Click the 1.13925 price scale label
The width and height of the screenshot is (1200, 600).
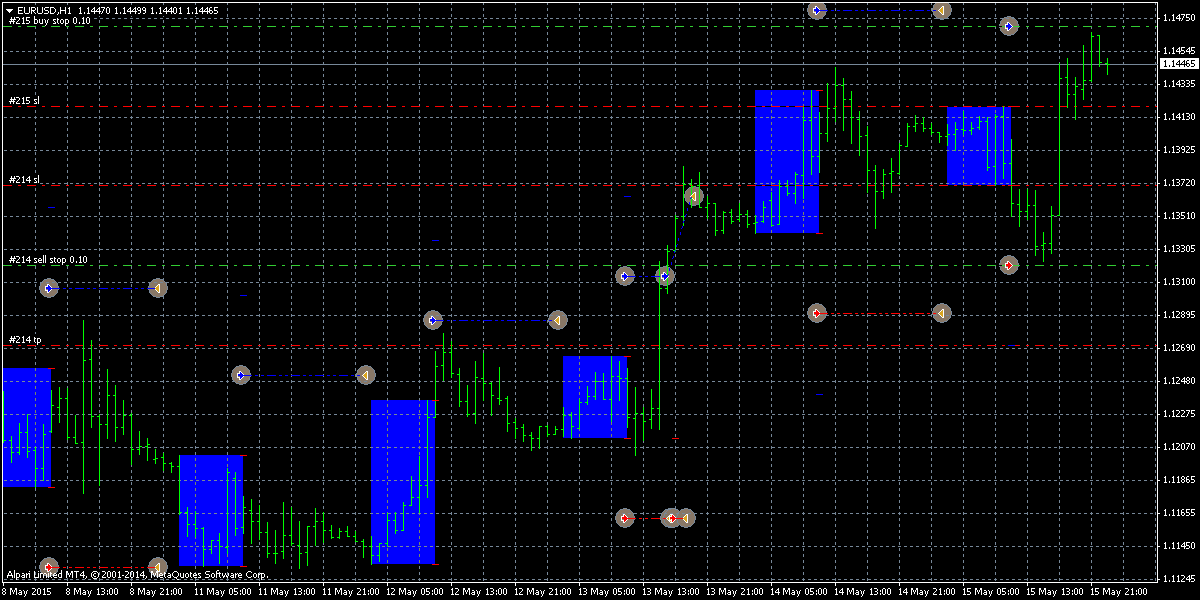pyautogui.click(x=1179, y=149)
